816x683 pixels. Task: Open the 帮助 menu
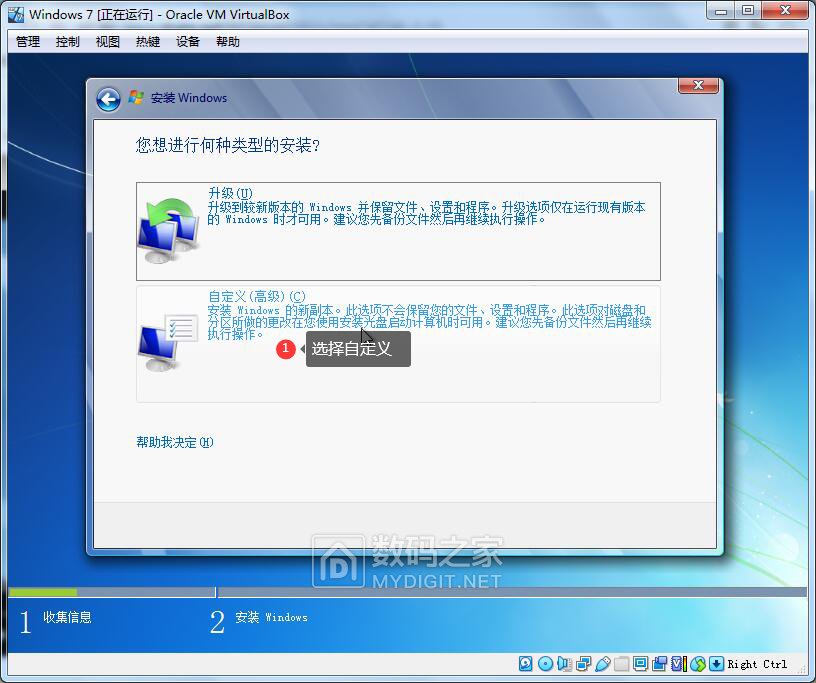tap(228, 42)
